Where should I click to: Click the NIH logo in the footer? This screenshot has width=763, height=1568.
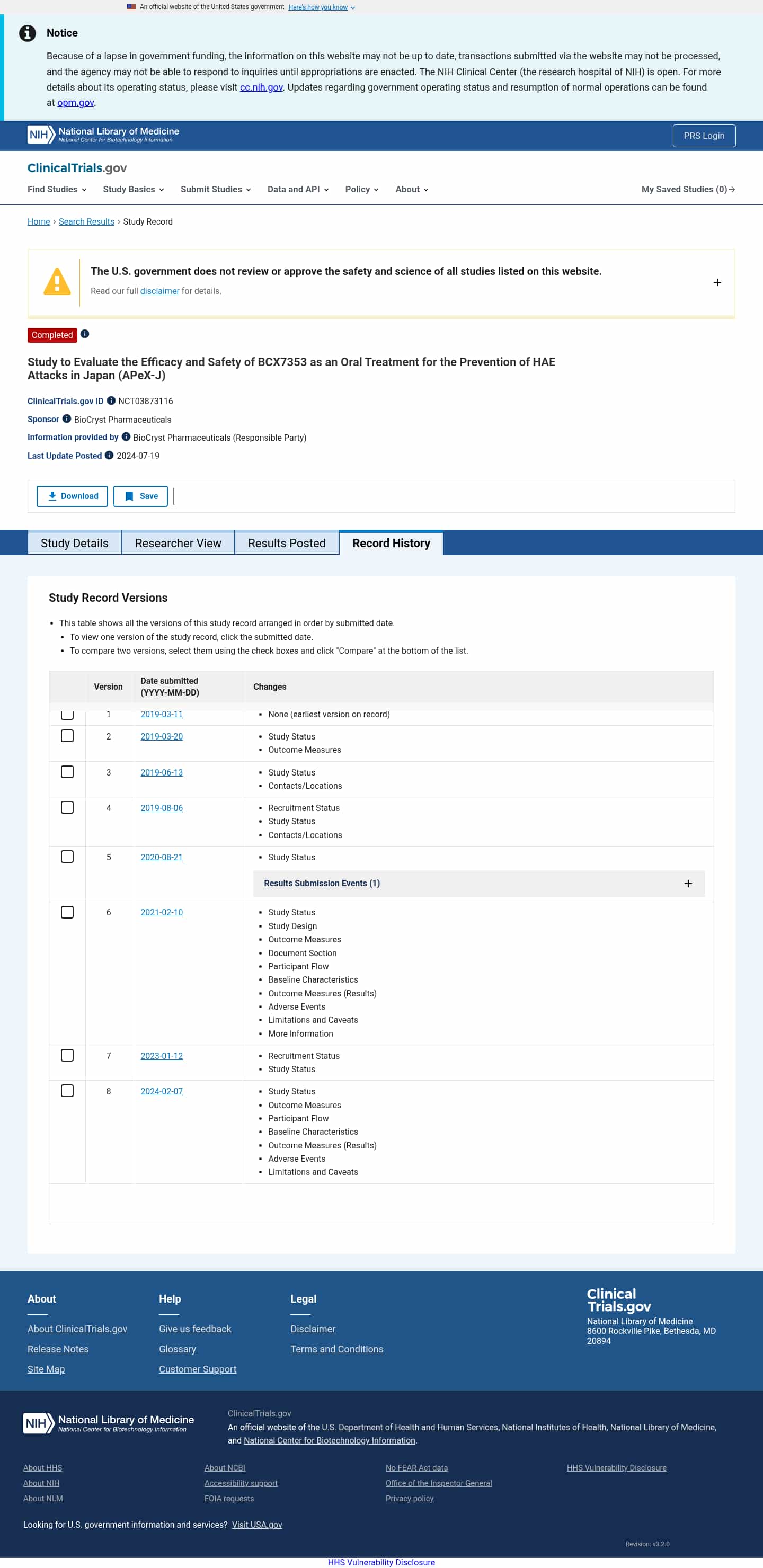pos(109,1423)
